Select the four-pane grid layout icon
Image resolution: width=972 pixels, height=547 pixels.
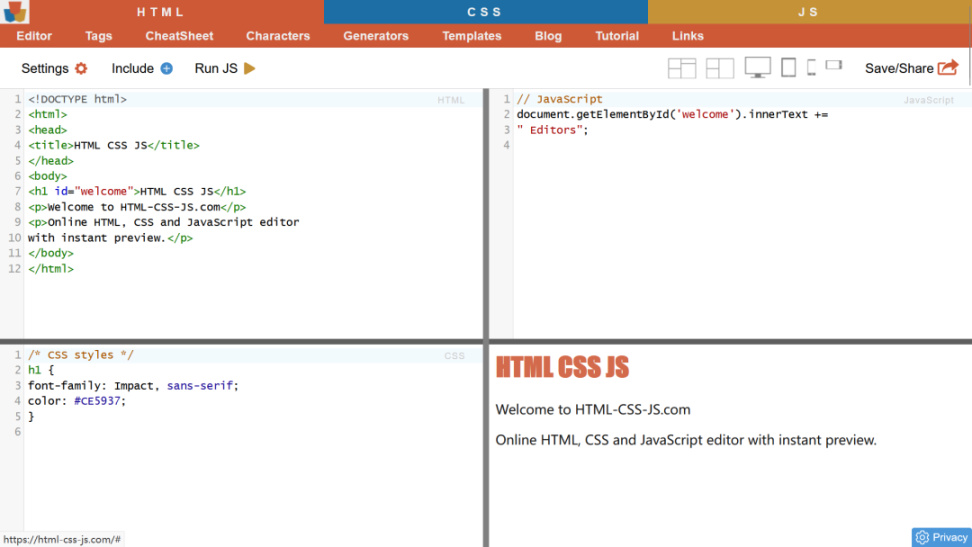[682, 68]
